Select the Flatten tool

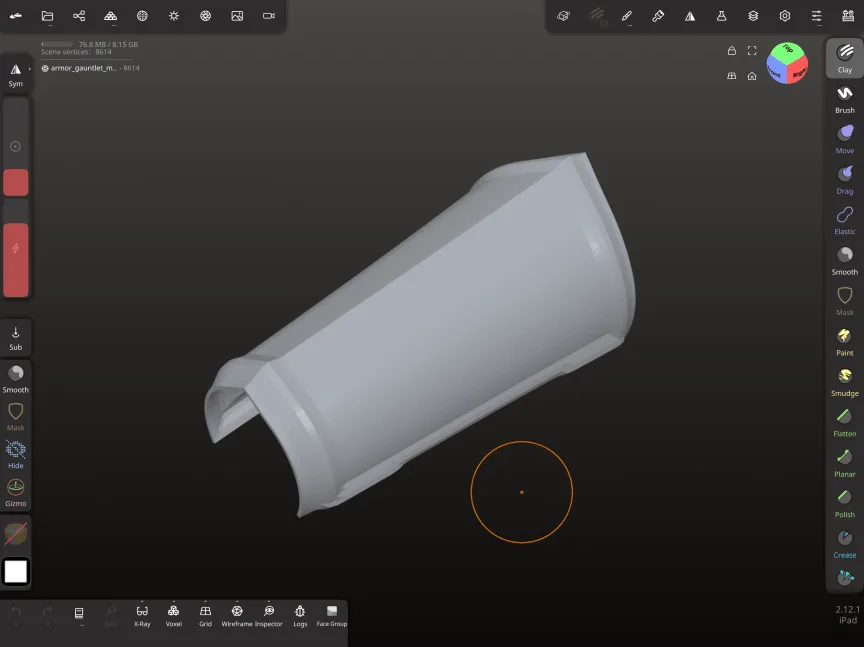point(844,422)
